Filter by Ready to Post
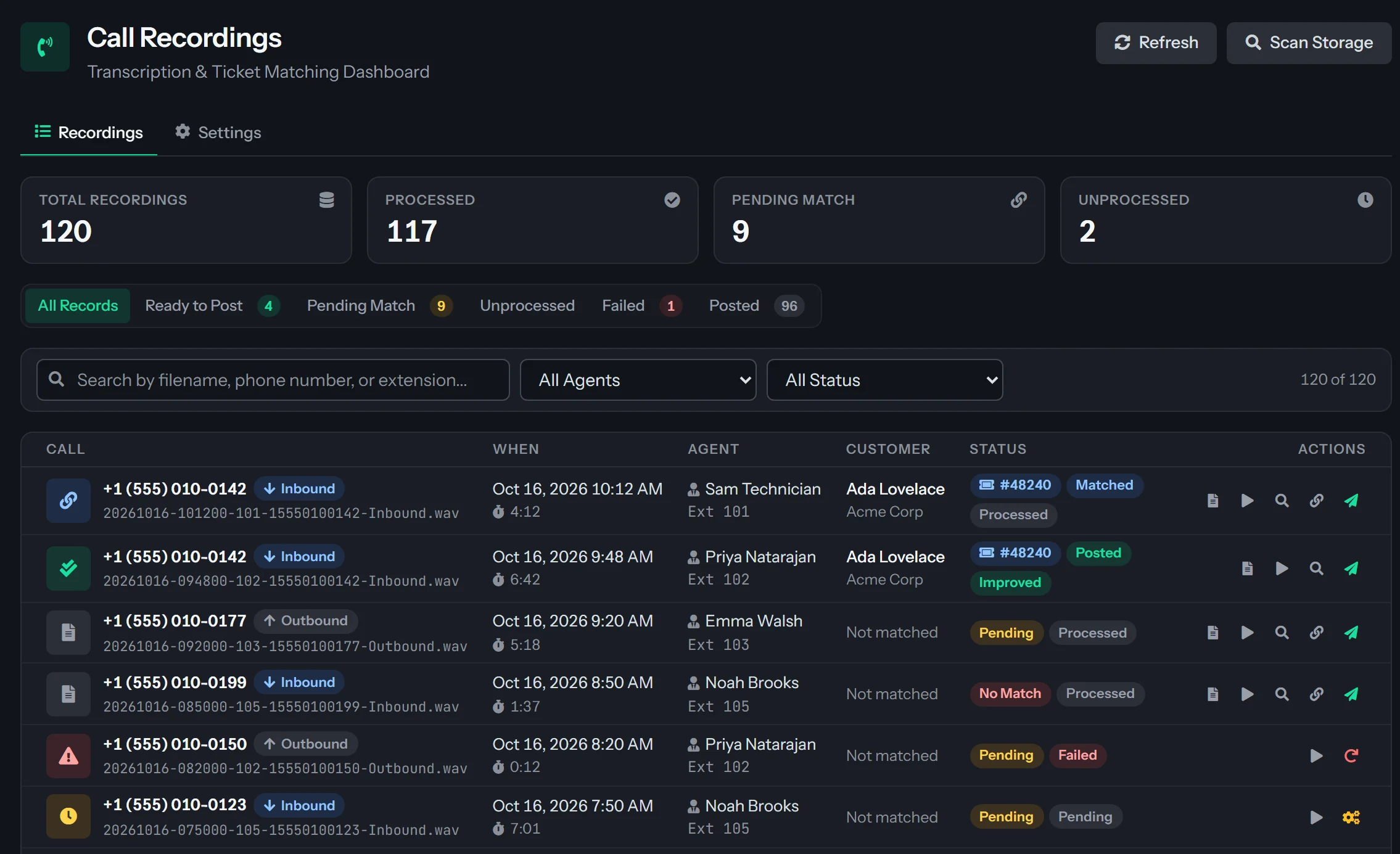1400x854 pixels. pos(212,306)
